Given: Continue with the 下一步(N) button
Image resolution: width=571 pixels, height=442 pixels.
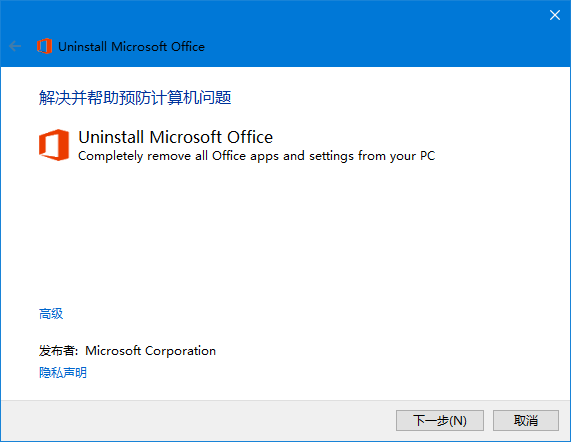Looking at the screenshot, I should click(440, 421).
